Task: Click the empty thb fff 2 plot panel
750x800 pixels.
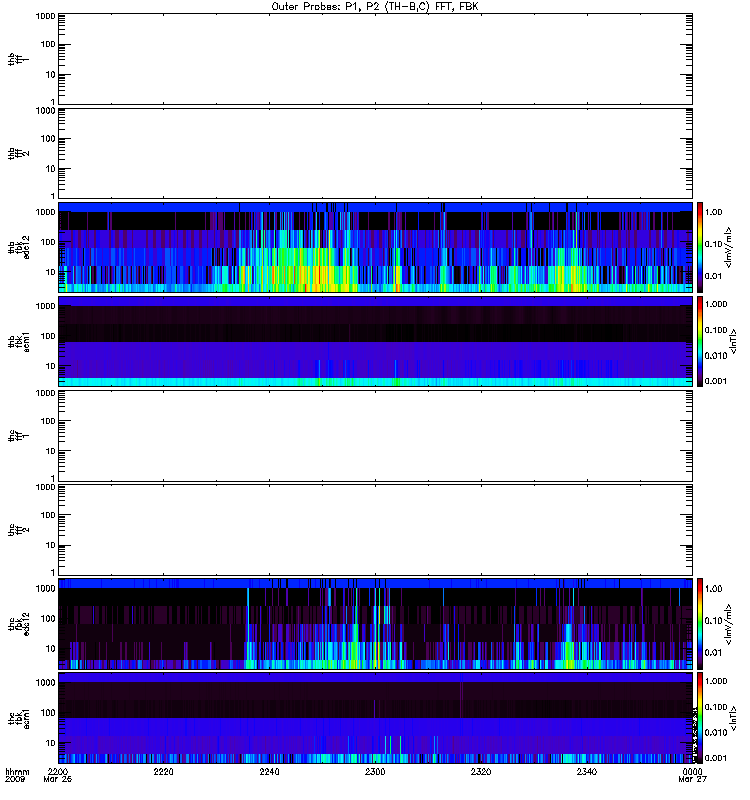Action: (x=376, y=153)
